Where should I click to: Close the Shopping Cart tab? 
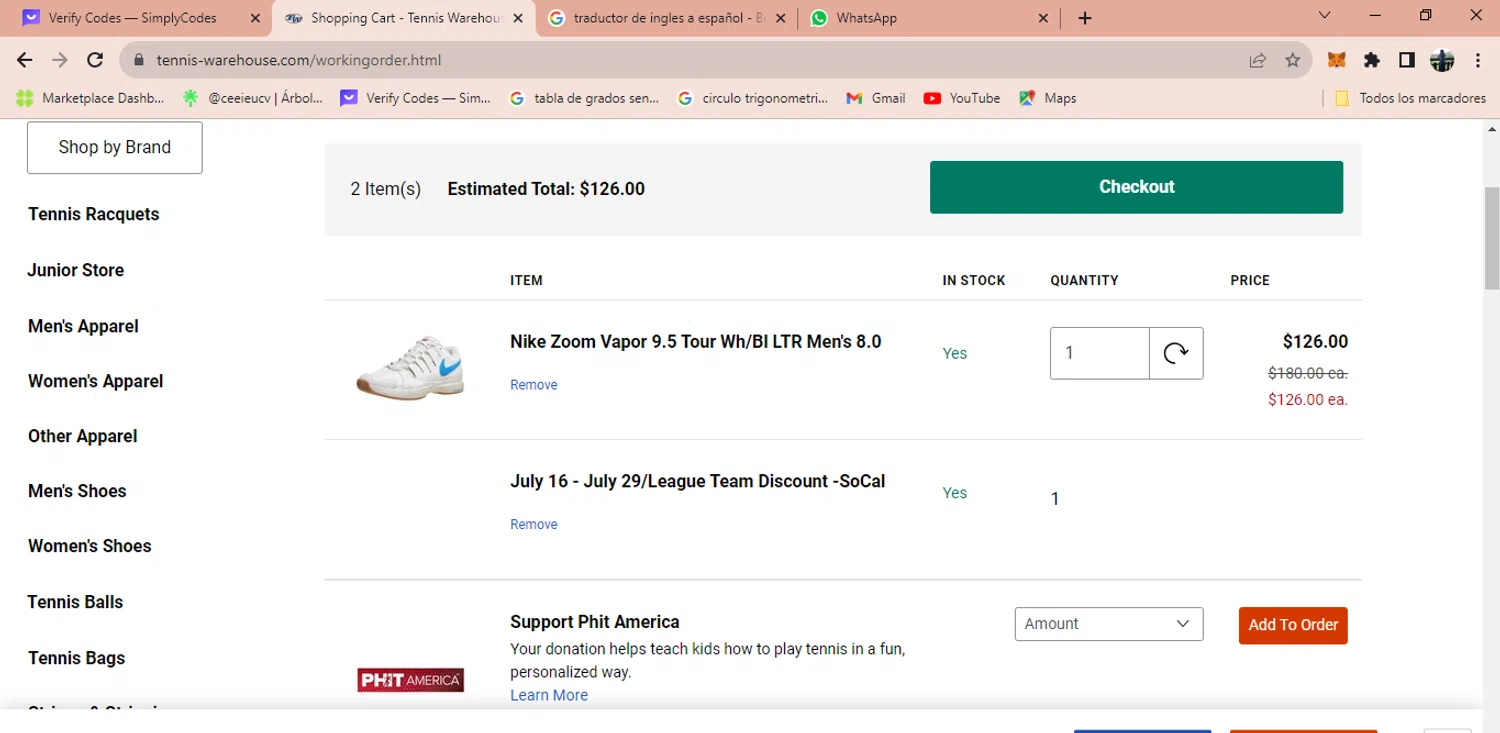tap(519, 18)
